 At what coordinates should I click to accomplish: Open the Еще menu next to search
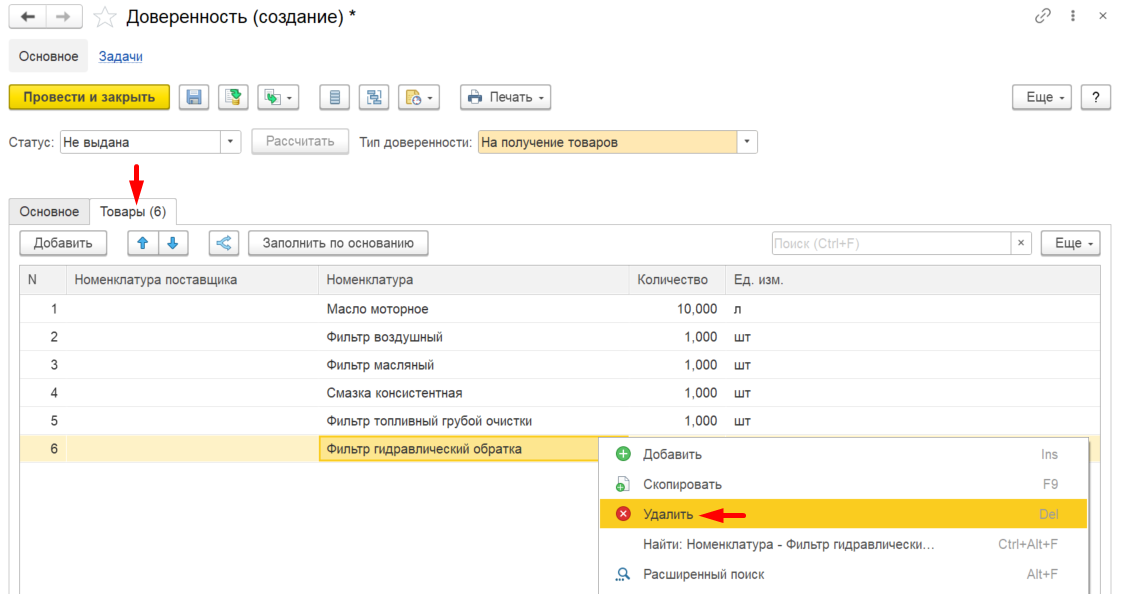1071,243
